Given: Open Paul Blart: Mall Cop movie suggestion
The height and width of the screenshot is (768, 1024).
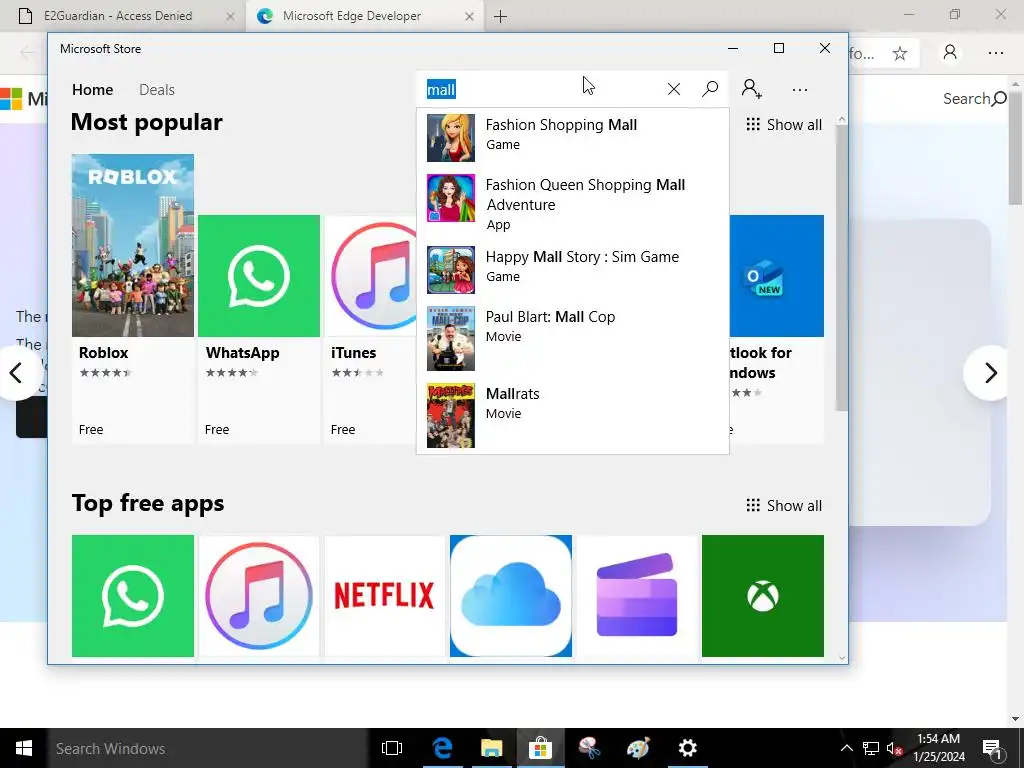Looking at the screenshot, I should pyautogui.click(x=573, y=338).
